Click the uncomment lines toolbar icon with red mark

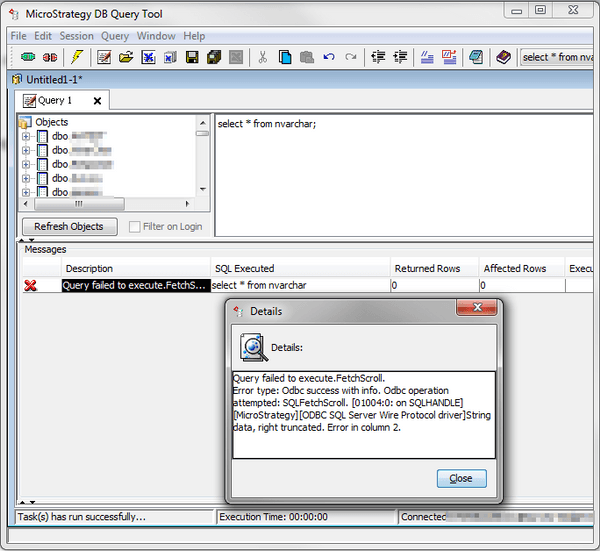449,57
